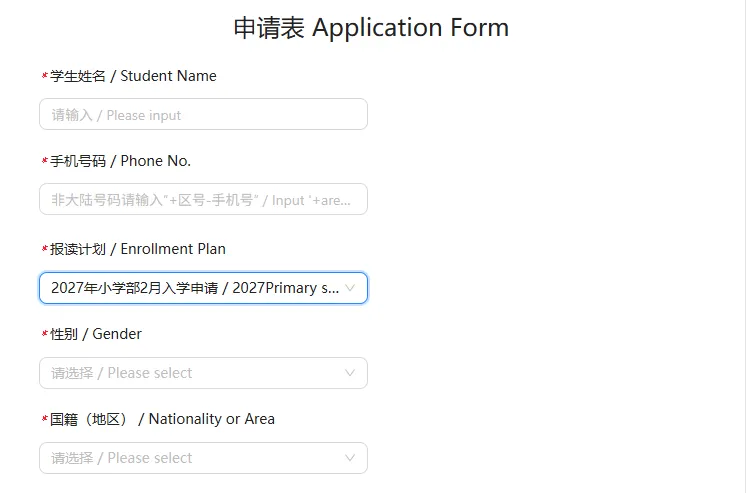Click the red asterisk beside Gender
Image resolution: width=747 pixels, height=493 pixels.
(45, 334)
